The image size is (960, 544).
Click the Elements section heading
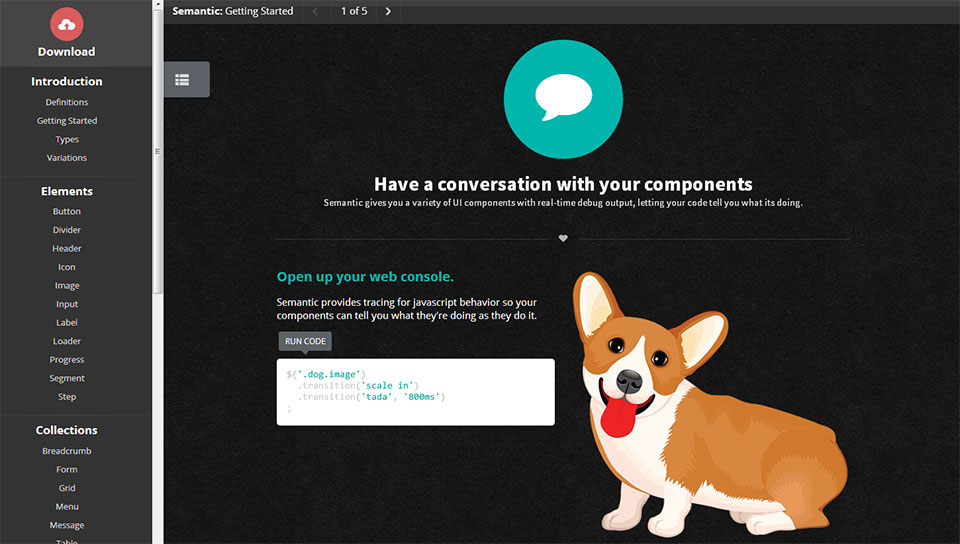(67, 191)
